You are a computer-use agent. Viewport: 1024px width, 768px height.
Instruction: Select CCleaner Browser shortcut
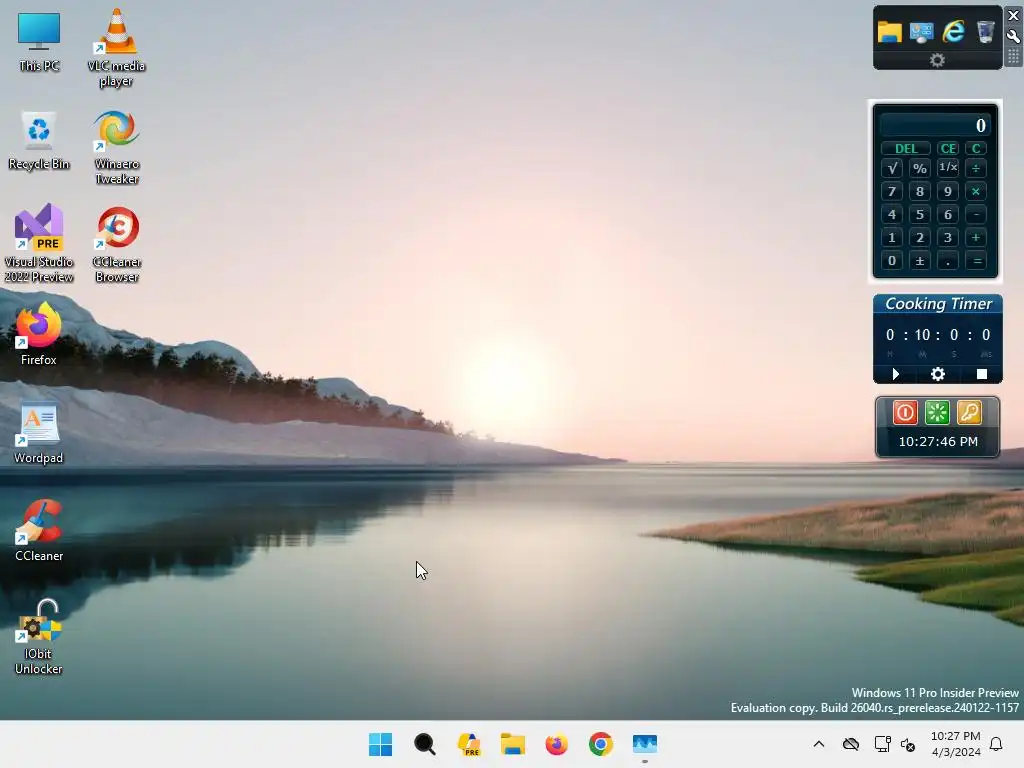coord(116,244)
